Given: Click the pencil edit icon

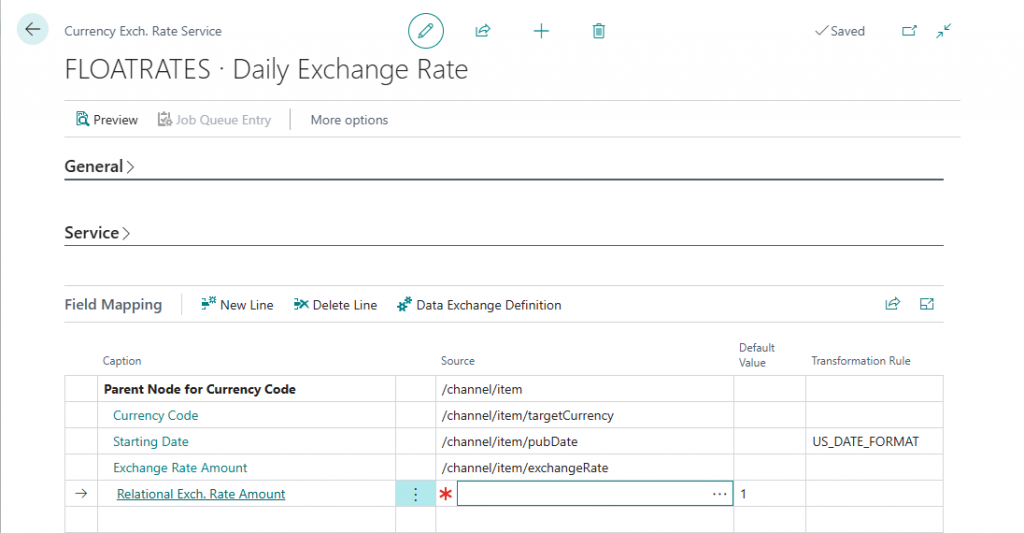Looking at the screenshot, I should click(x=425, y=31).
